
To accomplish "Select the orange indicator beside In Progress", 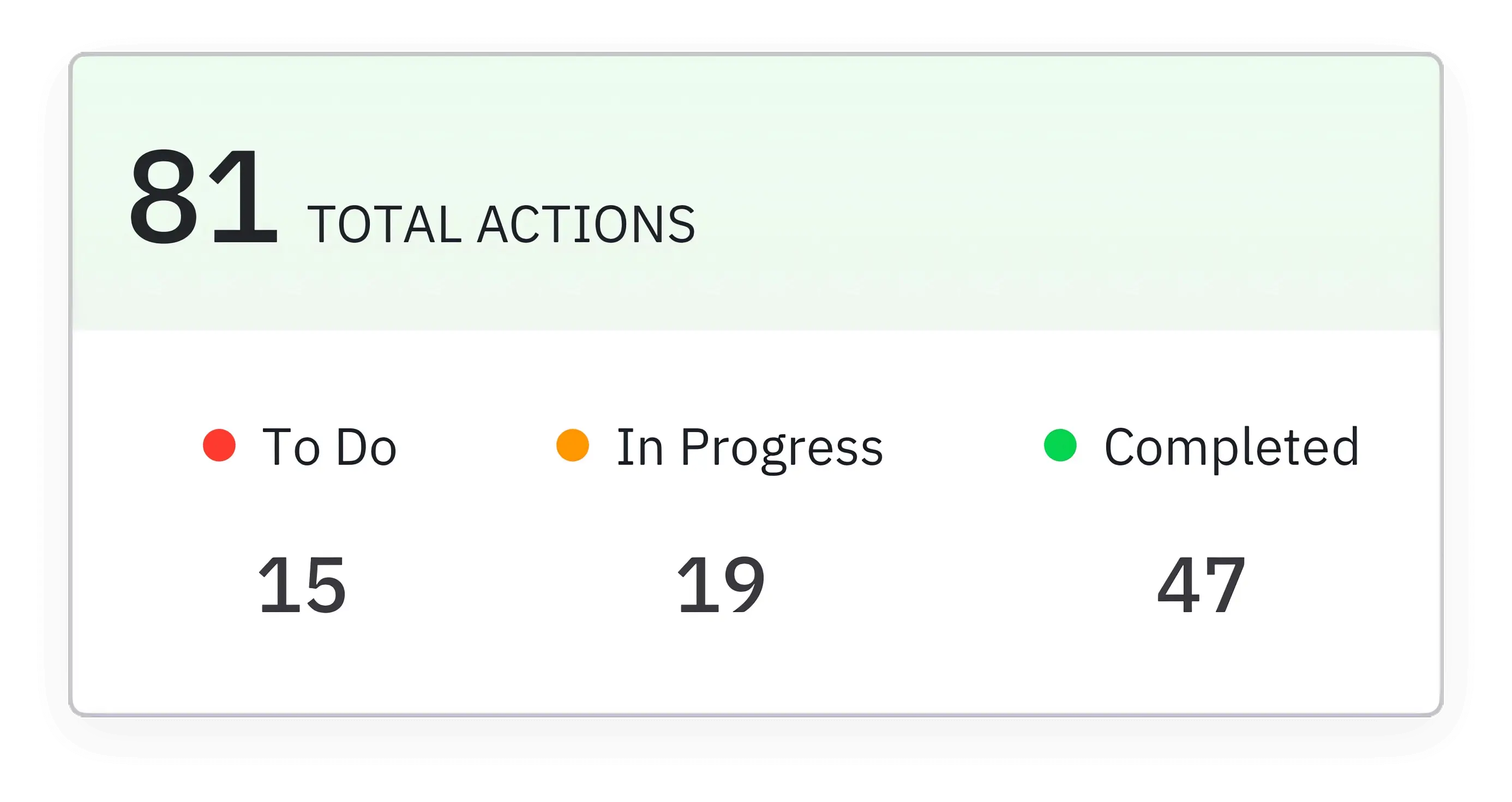I will pyautogui.click(x=574, y=447).
